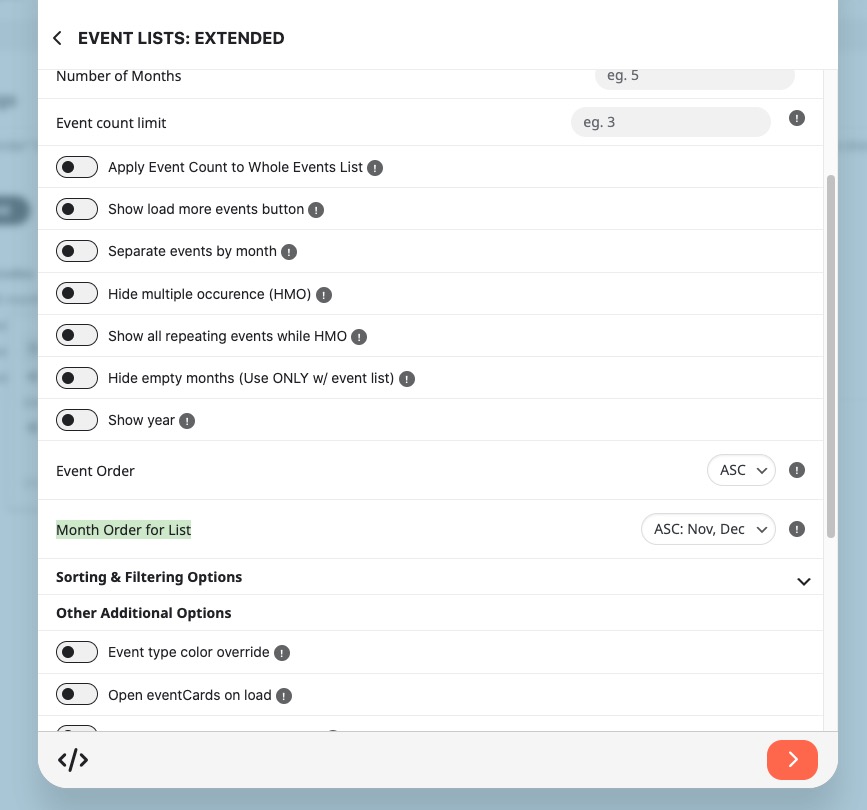Click info icon beside Show year

click(187, 421)
